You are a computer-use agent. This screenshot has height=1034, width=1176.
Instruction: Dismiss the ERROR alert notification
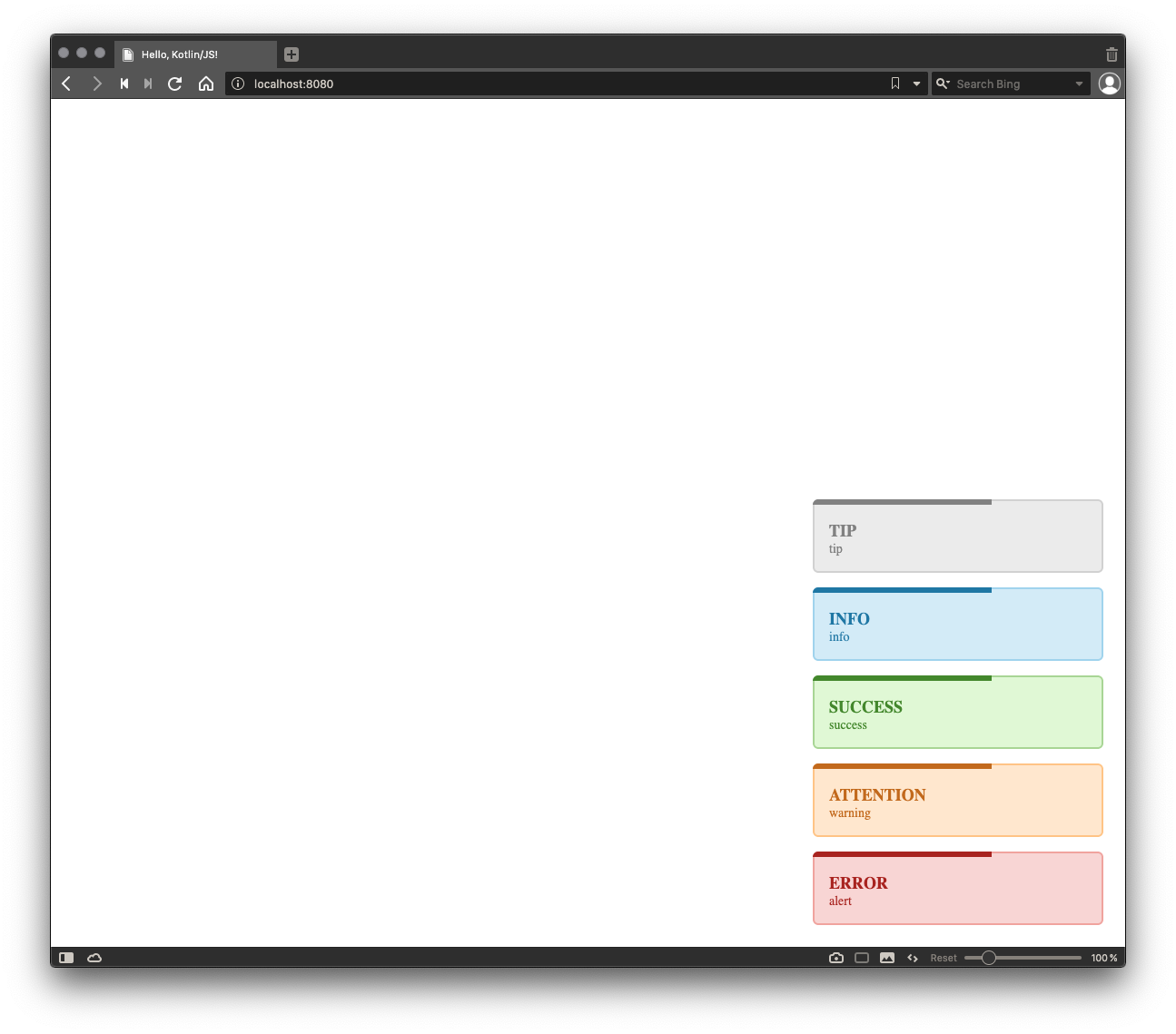(x=958, y=888)
